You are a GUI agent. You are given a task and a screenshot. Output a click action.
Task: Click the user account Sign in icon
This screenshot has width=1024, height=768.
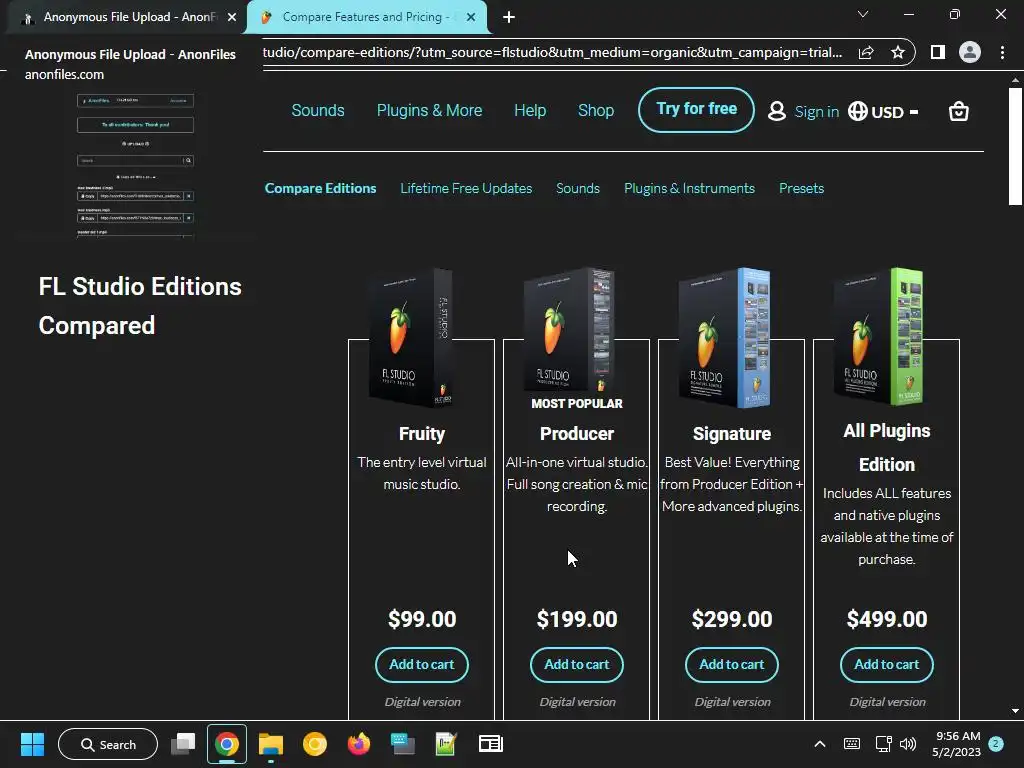[x=776, y=111]
